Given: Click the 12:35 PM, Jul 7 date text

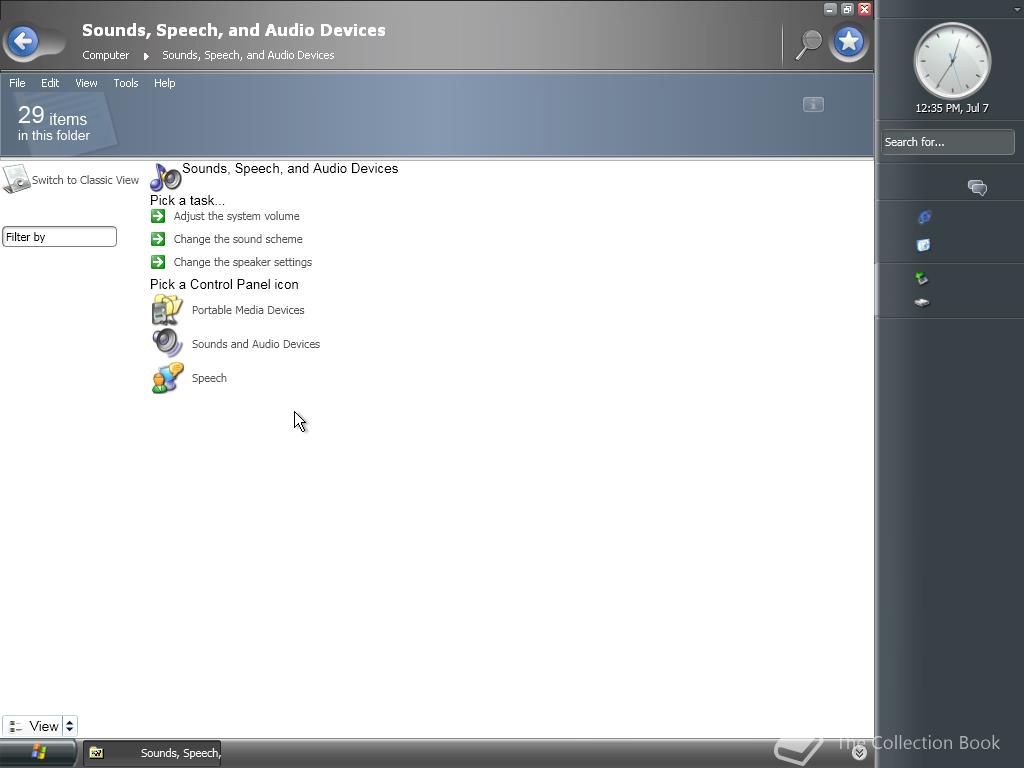Looking at the screenshot, I should tap(952, 108).
